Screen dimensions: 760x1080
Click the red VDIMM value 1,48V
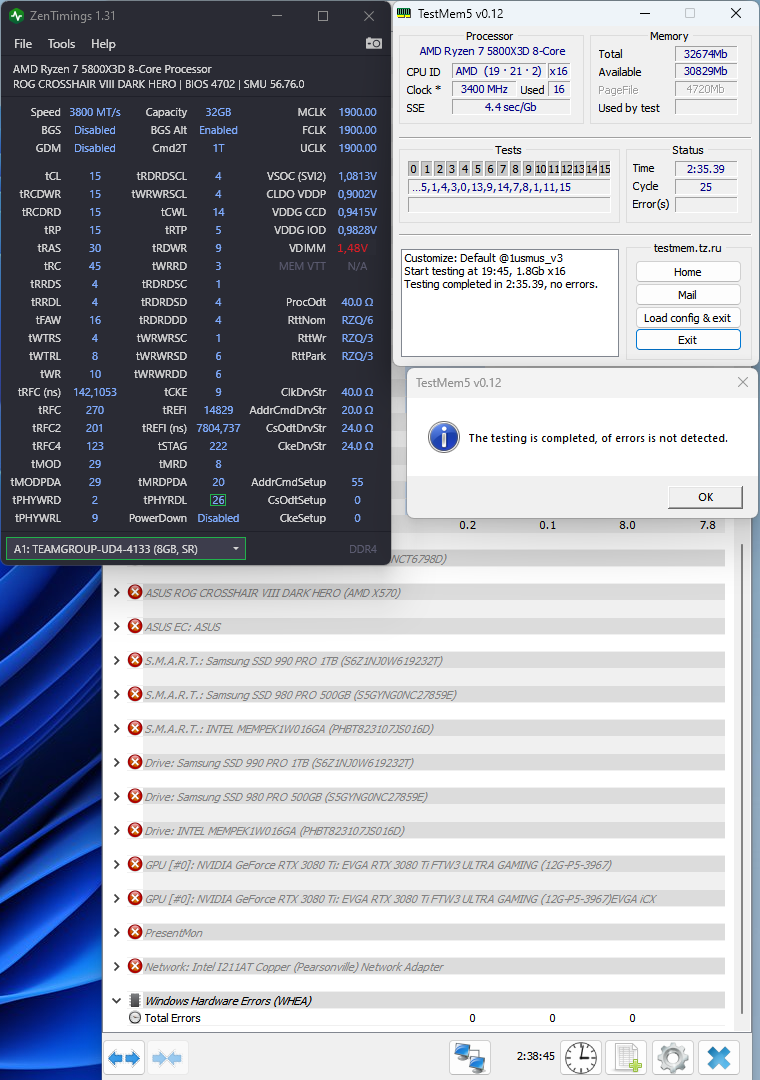click(x=352, y=248)
